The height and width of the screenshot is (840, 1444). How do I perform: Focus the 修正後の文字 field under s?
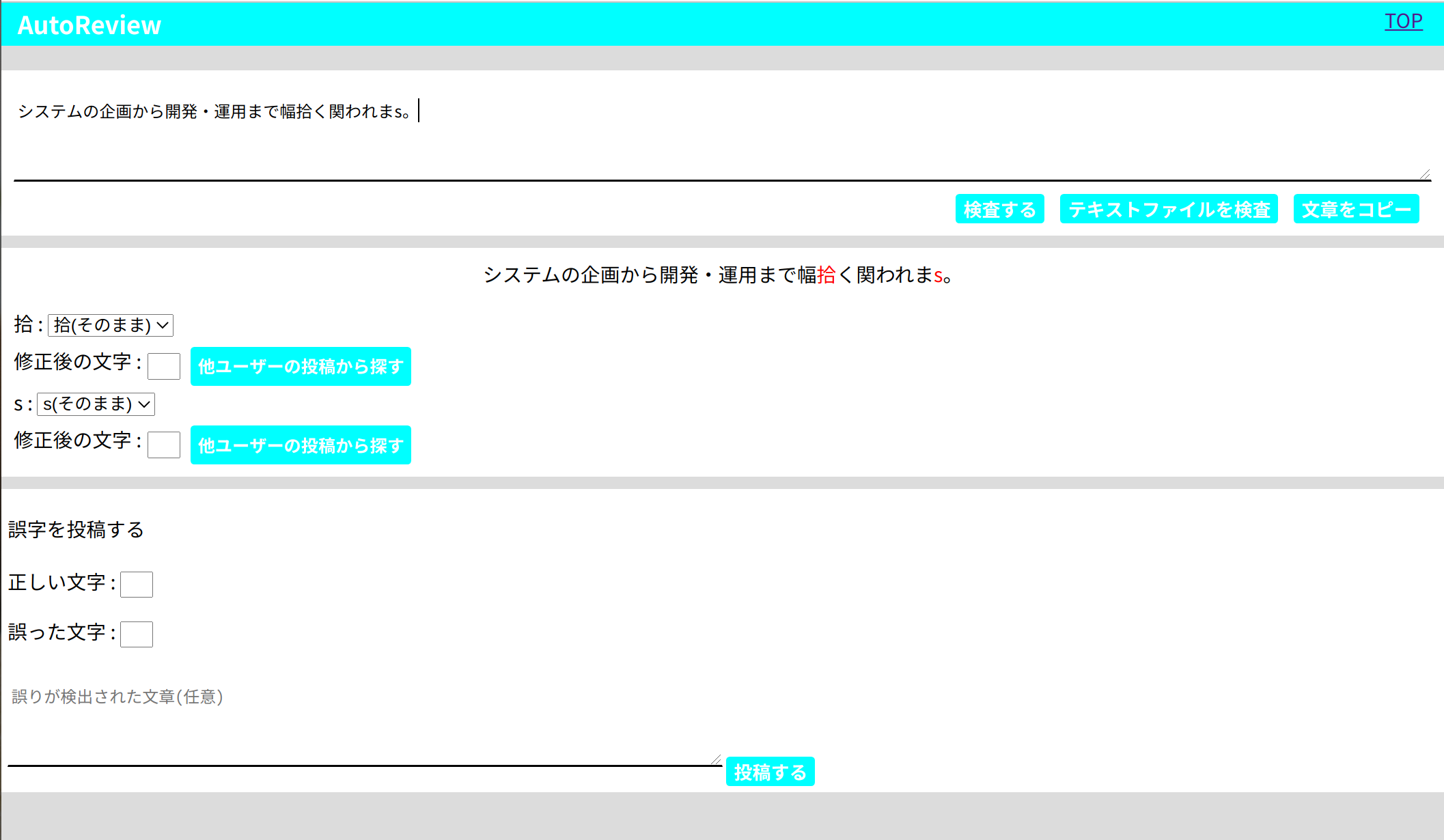(x=163, y=444)
